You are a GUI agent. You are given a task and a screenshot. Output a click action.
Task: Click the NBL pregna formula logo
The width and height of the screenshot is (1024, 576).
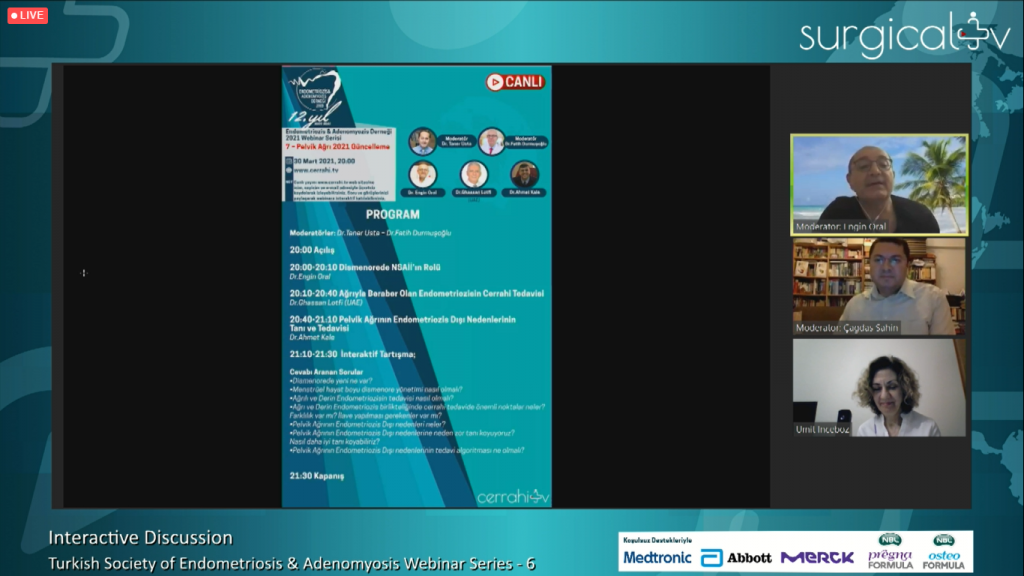tap(889, 552)
